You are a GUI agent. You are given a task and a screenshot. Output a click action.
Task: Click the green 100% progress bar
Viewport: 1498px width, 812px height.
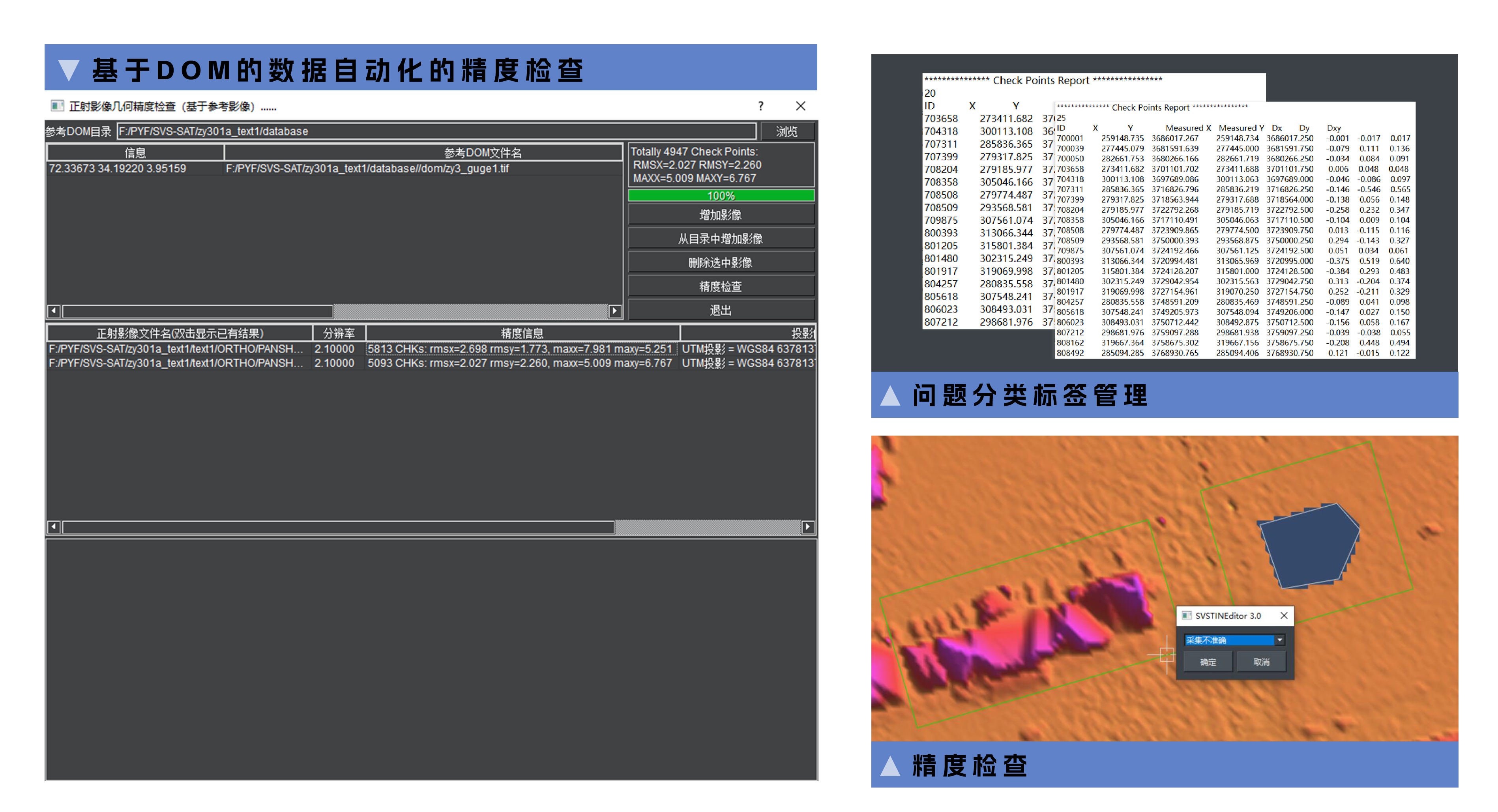pyautogui.click(x=721, y=196)
